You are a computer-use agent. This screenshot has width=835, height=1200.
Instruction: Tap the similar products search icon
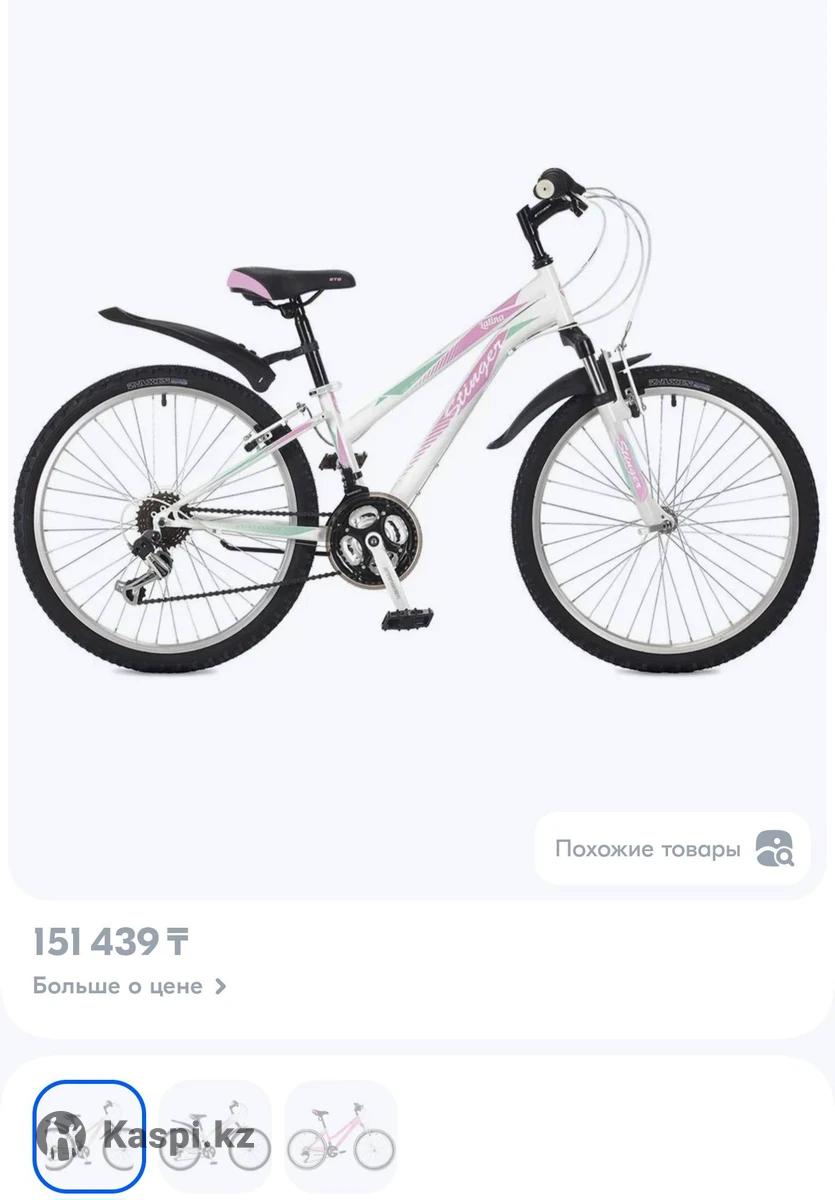tap(774, 849)
